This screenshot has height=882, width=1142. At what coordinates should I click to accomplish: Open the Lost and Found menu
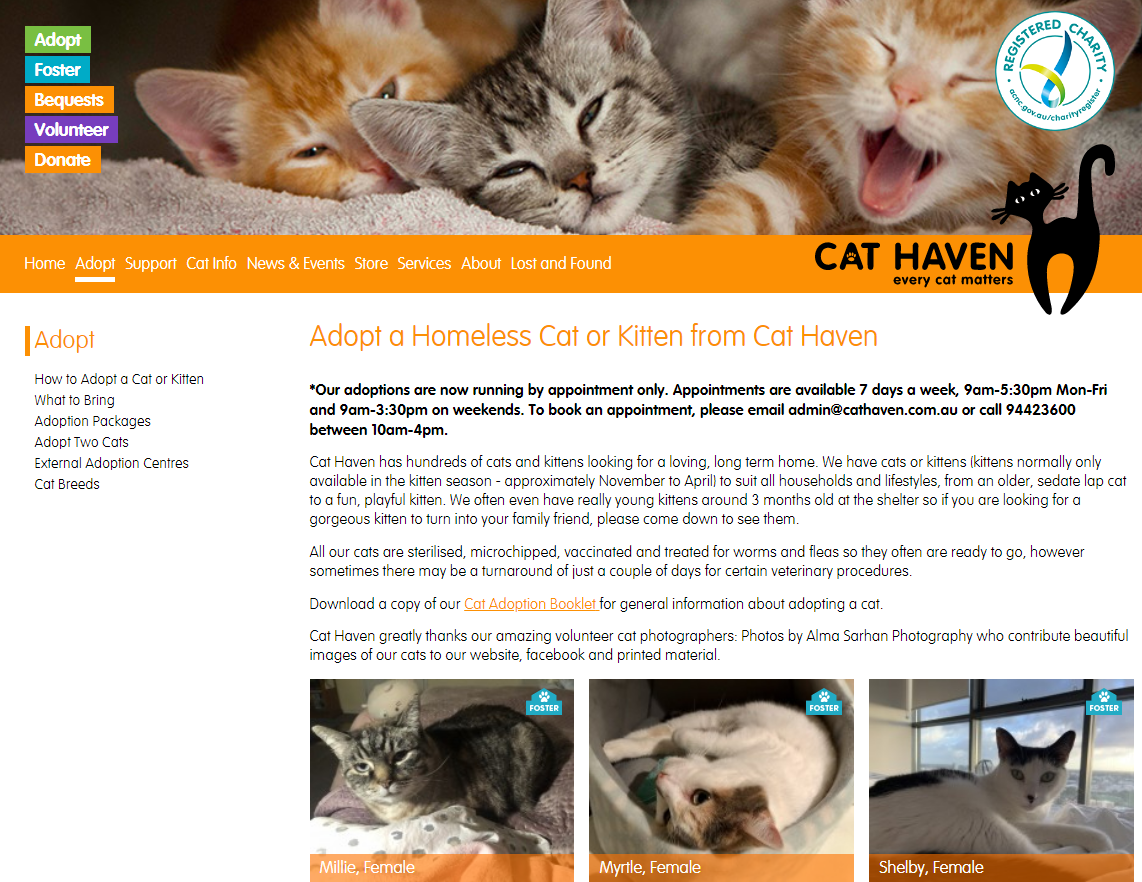561,264
